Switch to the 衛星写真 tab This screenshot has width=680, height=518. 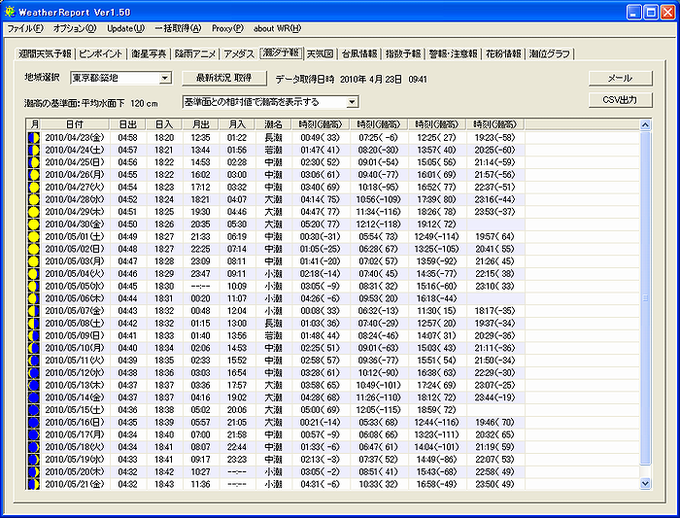pos(149,54)
